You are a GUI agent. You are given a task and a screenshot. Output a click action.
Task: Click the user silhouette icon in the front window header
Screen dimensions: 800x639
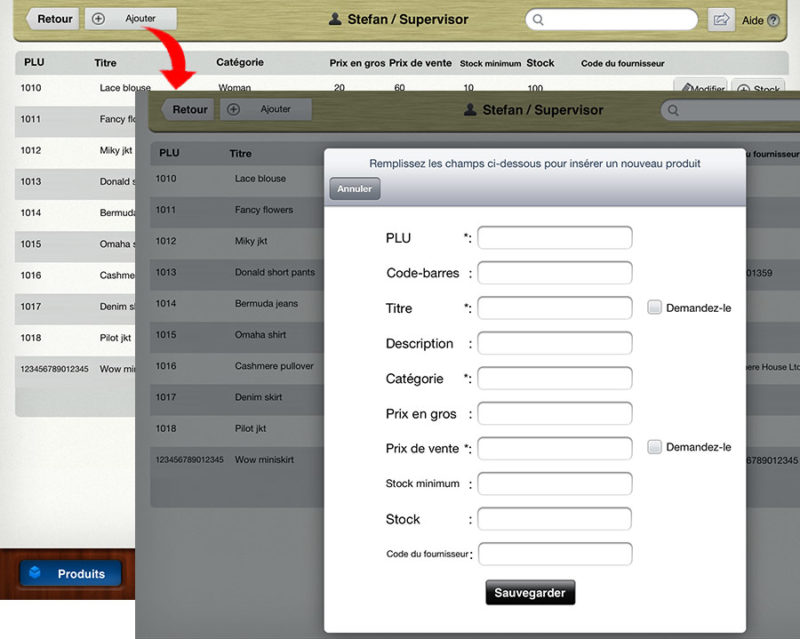pos(470,110)
